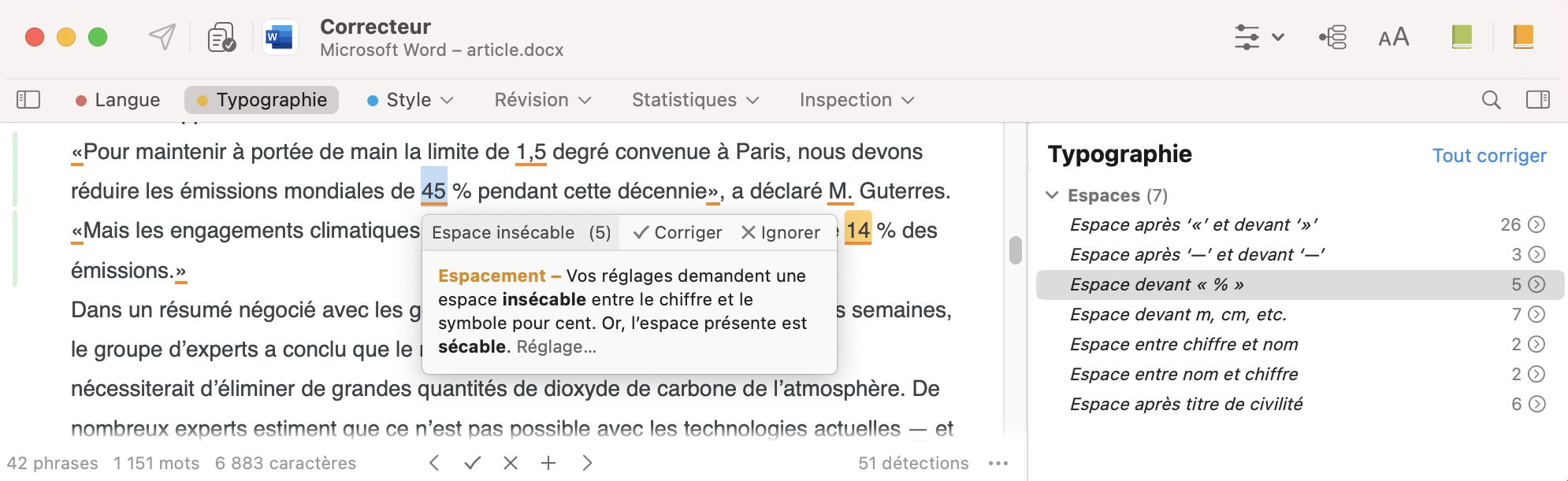Click the document check icon in toolbar
Viewport: 1568px width, 481px height.
coord(221,37)
